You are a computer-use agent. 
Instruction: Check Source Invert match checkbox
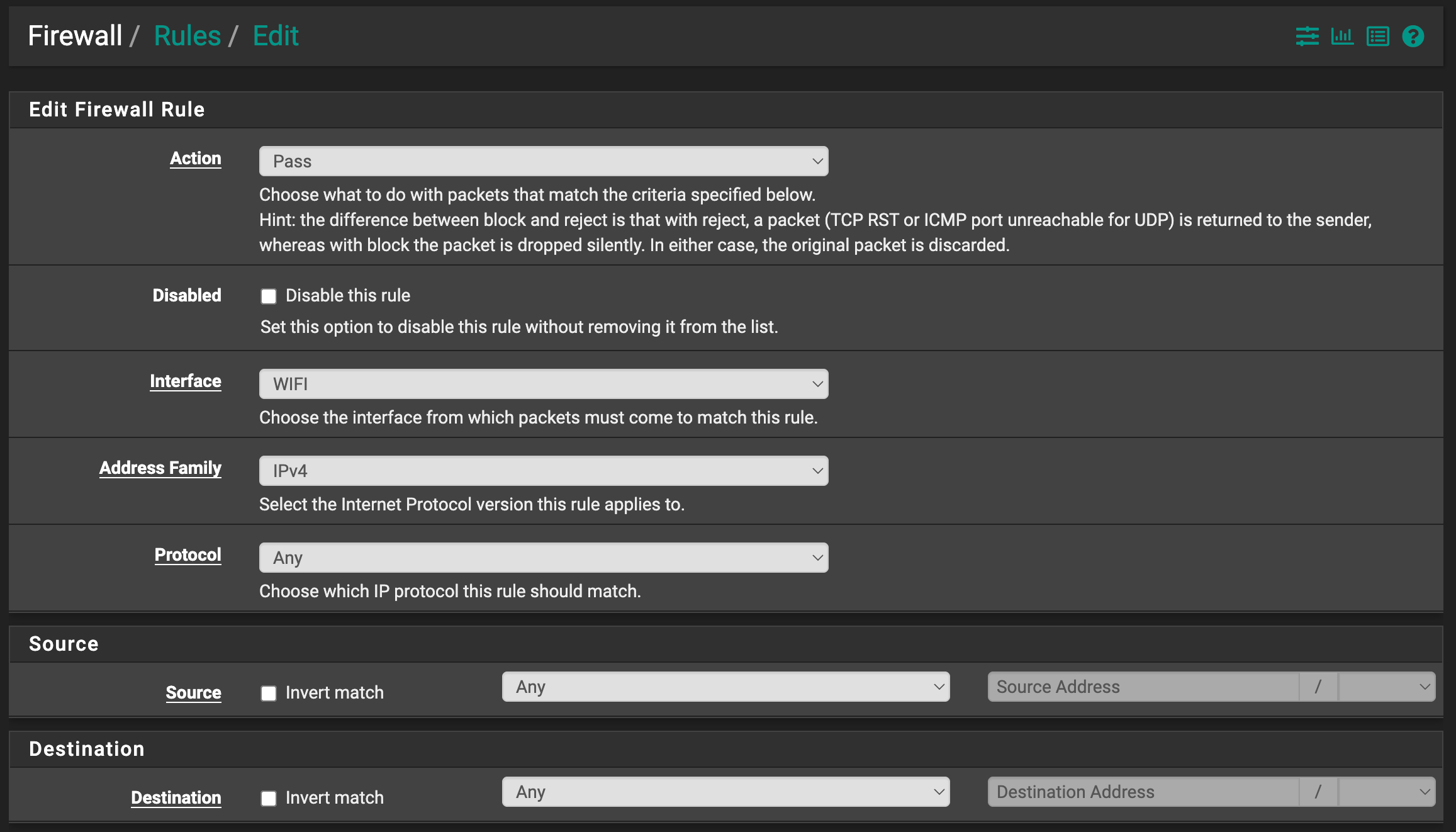click(269, 694)
